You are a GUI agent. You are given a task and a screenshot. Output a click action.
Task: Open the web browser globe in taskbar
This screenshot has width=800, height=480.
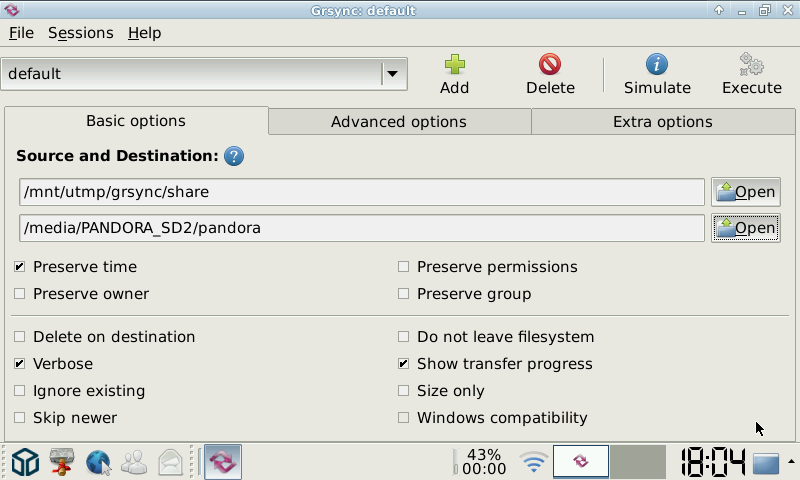(98, 463)
